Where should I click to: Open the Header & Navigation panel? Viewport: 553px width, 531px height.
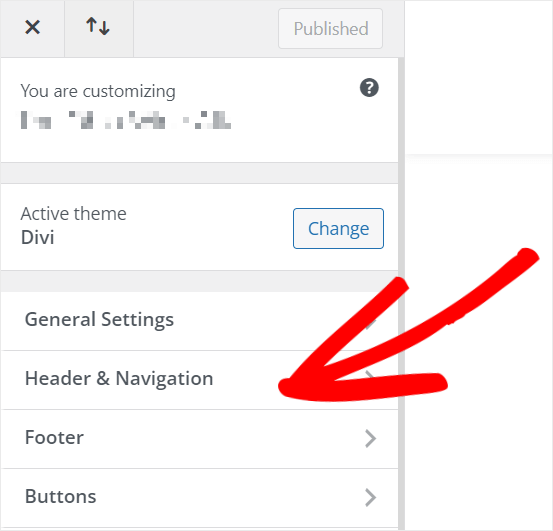tap(200, 380)
